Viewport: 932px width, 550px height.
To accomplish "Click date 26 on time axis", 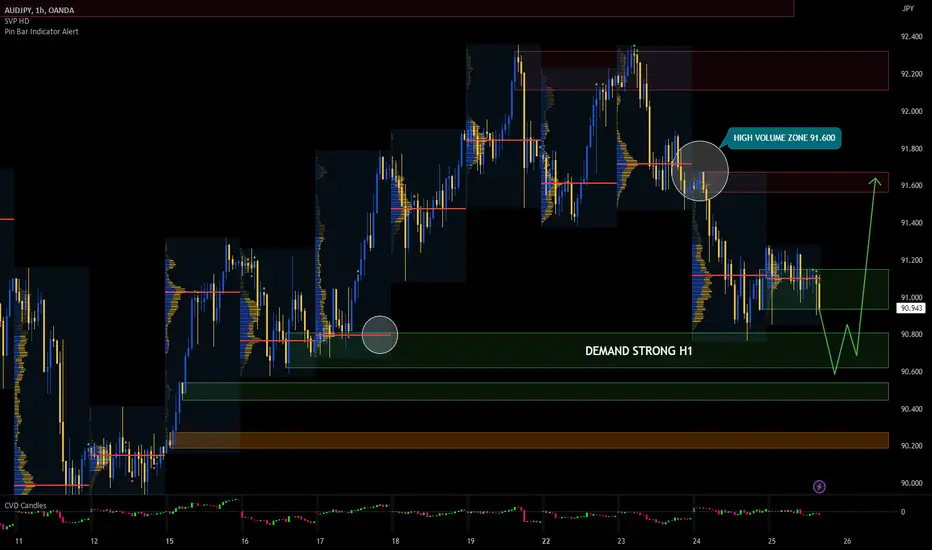I will point(847,541).
